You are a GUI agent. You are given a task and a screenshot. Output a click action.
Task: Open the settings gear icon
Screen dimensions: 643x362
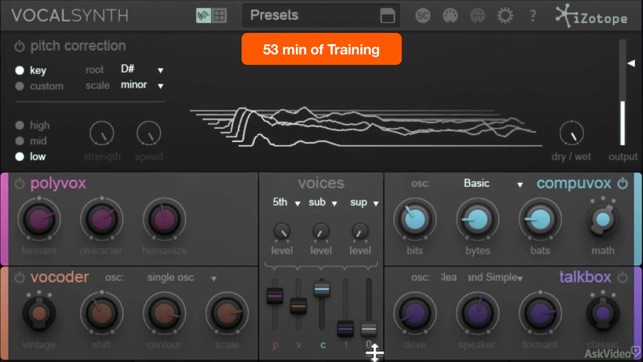(x=505, y=16)
